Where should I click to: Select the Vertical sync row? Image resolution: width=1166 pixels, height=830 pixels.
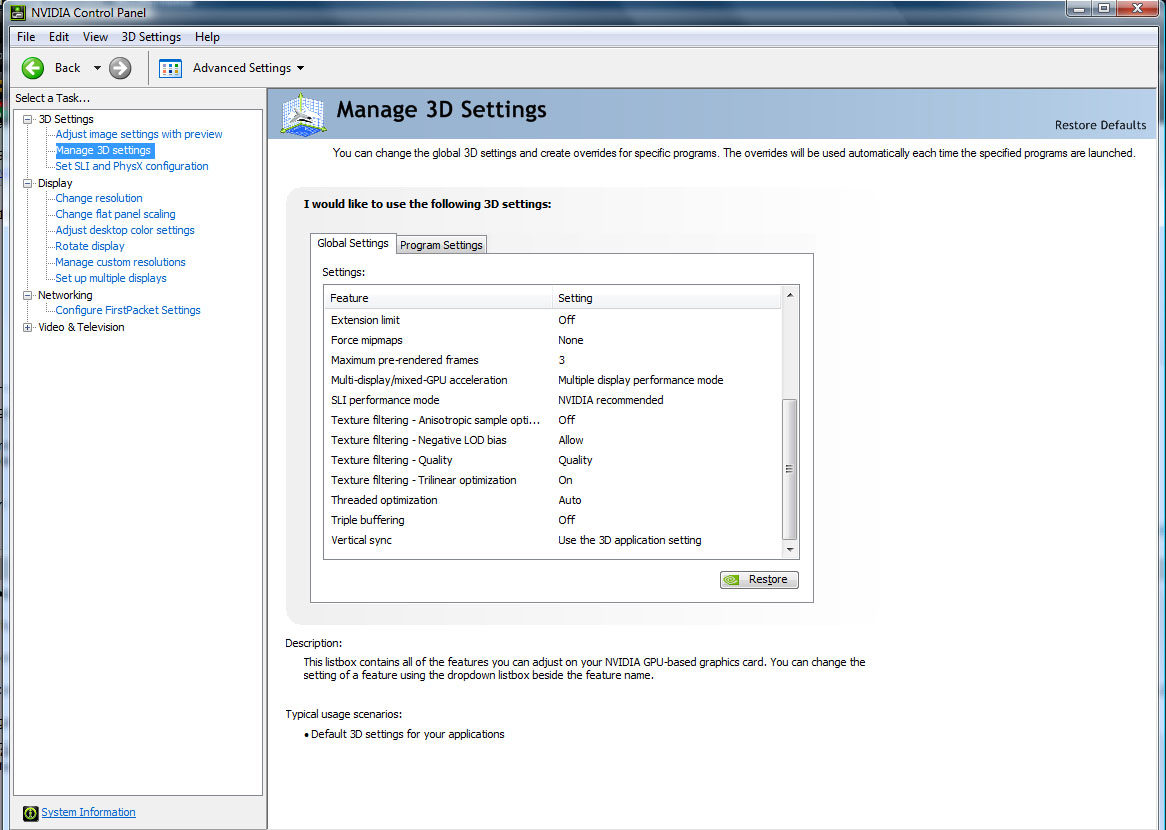click(x=553, y=541)
